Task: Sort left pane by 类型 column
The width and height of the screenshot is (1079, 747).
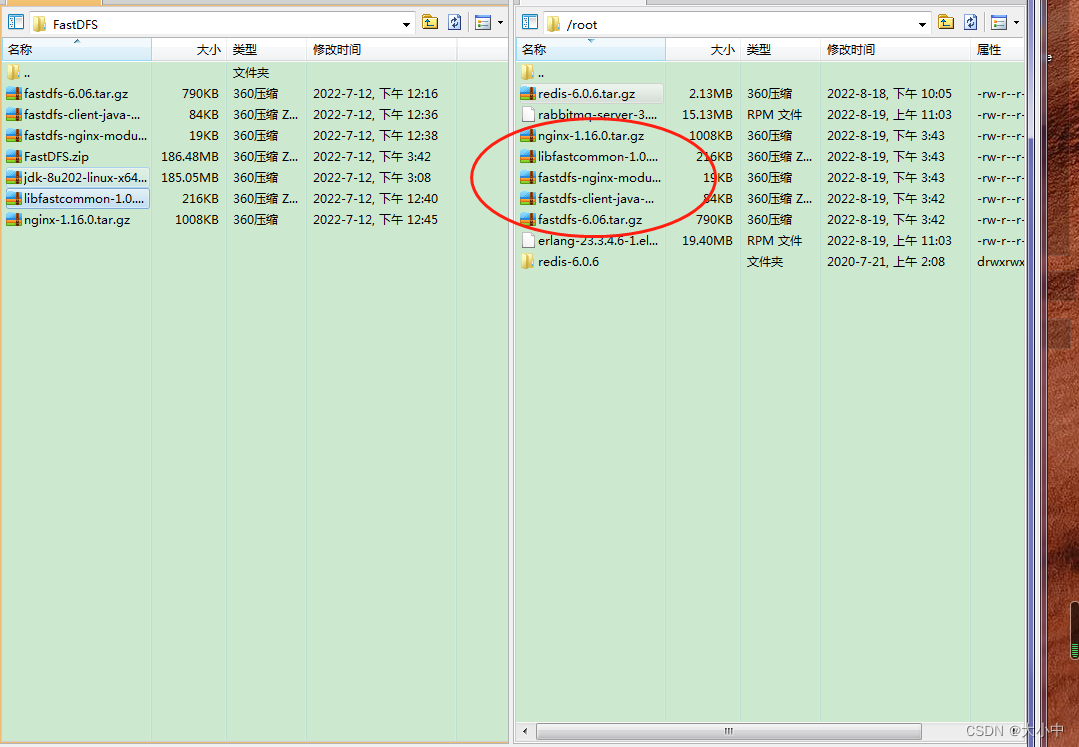Action: [266, 50]
